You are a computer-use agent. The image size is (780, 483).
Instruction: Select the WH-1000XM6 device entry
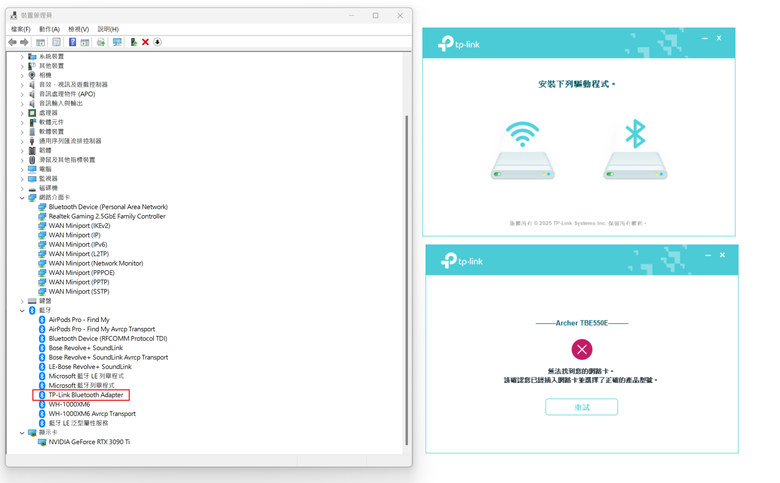click(69, 404)
